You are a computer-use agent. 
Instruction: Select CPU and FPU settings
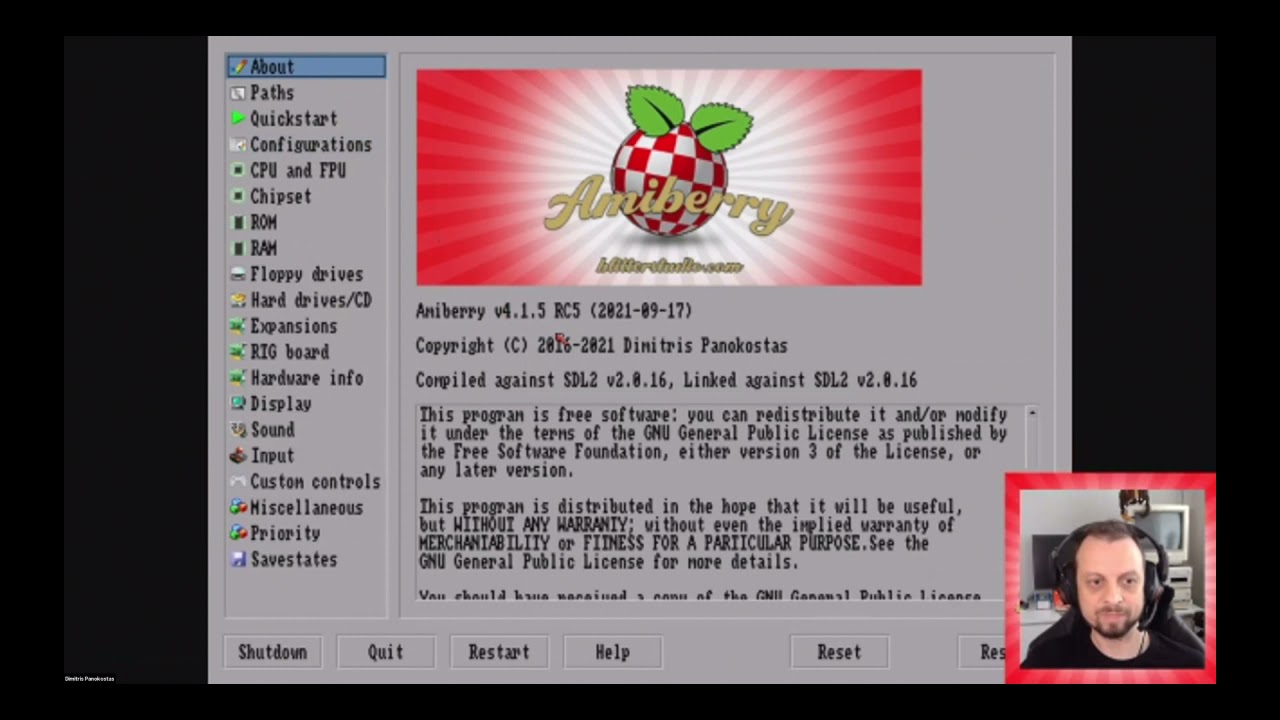pyautogui.click(x=306, y=171)
